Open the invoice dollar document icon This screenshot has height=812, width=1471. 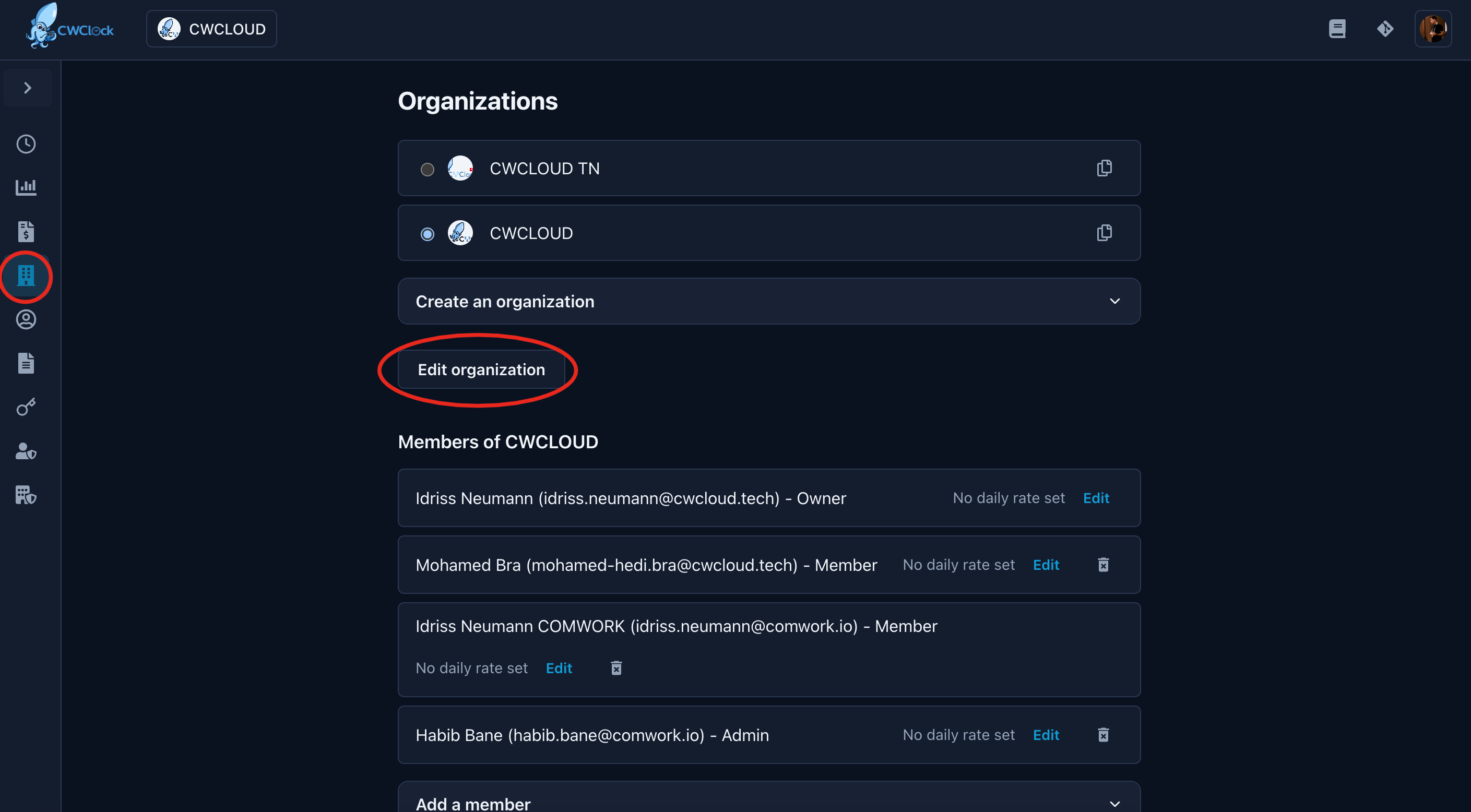click(x=26, y=231)
